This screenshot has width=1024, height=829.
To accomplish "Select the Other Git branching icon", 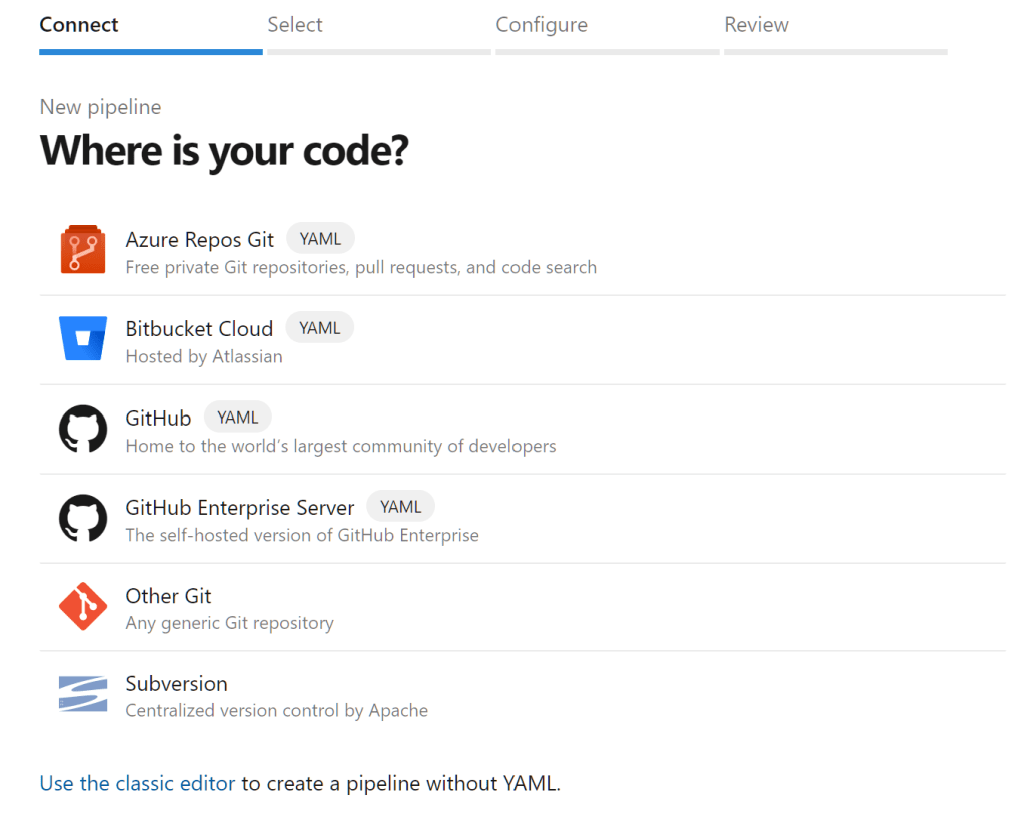I will click(82, 606).
